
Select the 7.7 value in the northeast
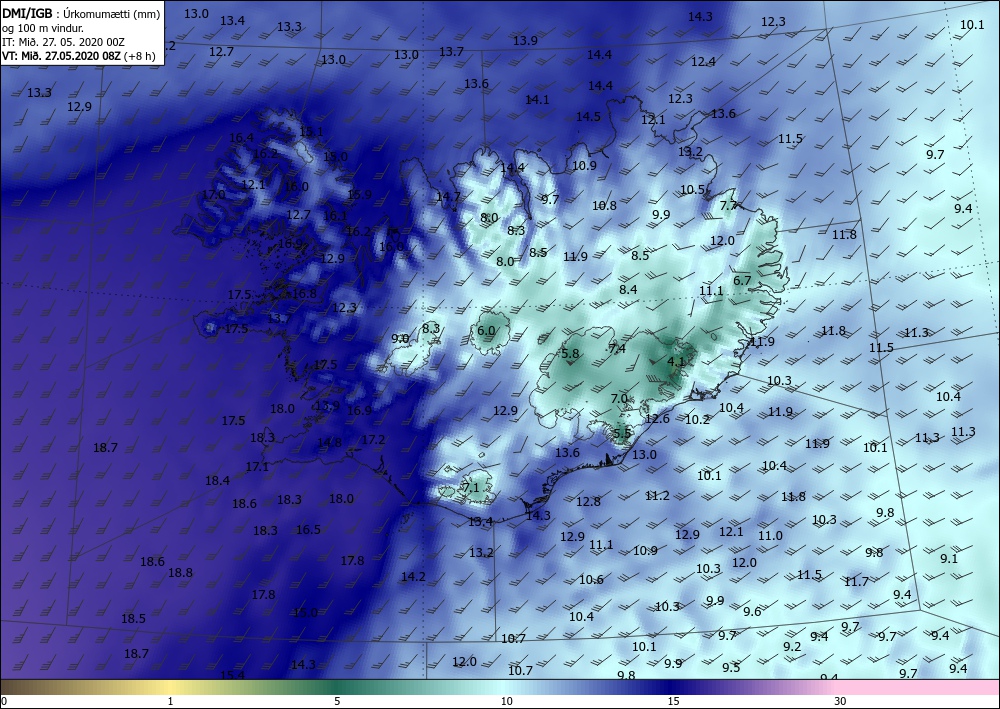coord(728,205)
